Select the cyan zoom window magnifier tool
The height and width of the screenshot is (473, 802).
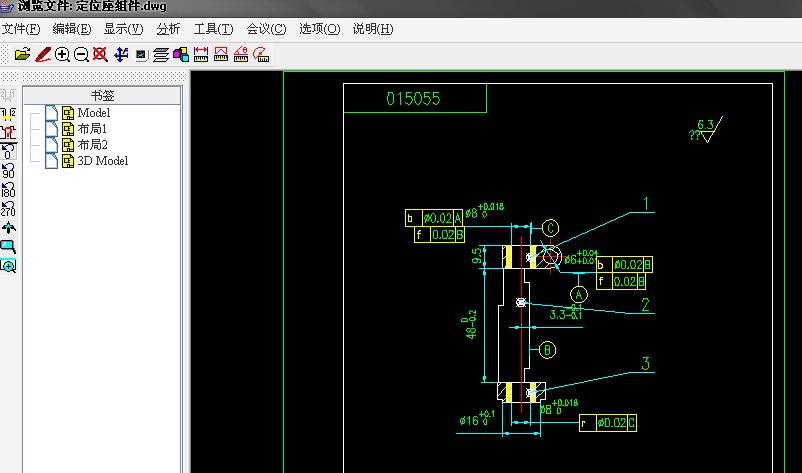(8, 247)
